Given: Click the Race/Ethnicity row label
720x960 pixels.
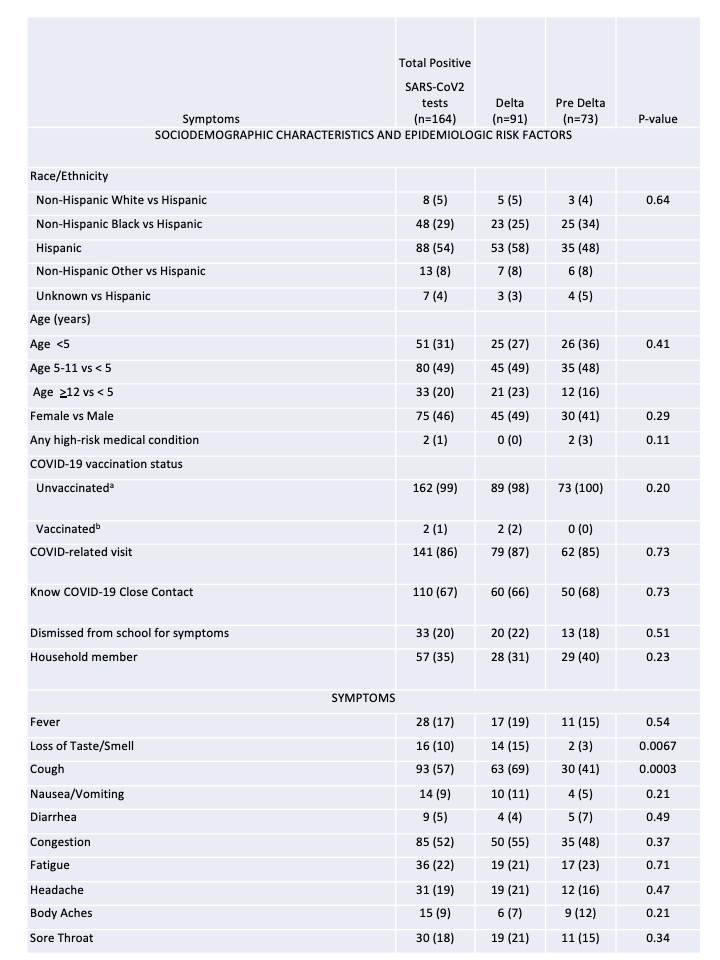Looking at the screenshot, I should click(x=69, y=176).
